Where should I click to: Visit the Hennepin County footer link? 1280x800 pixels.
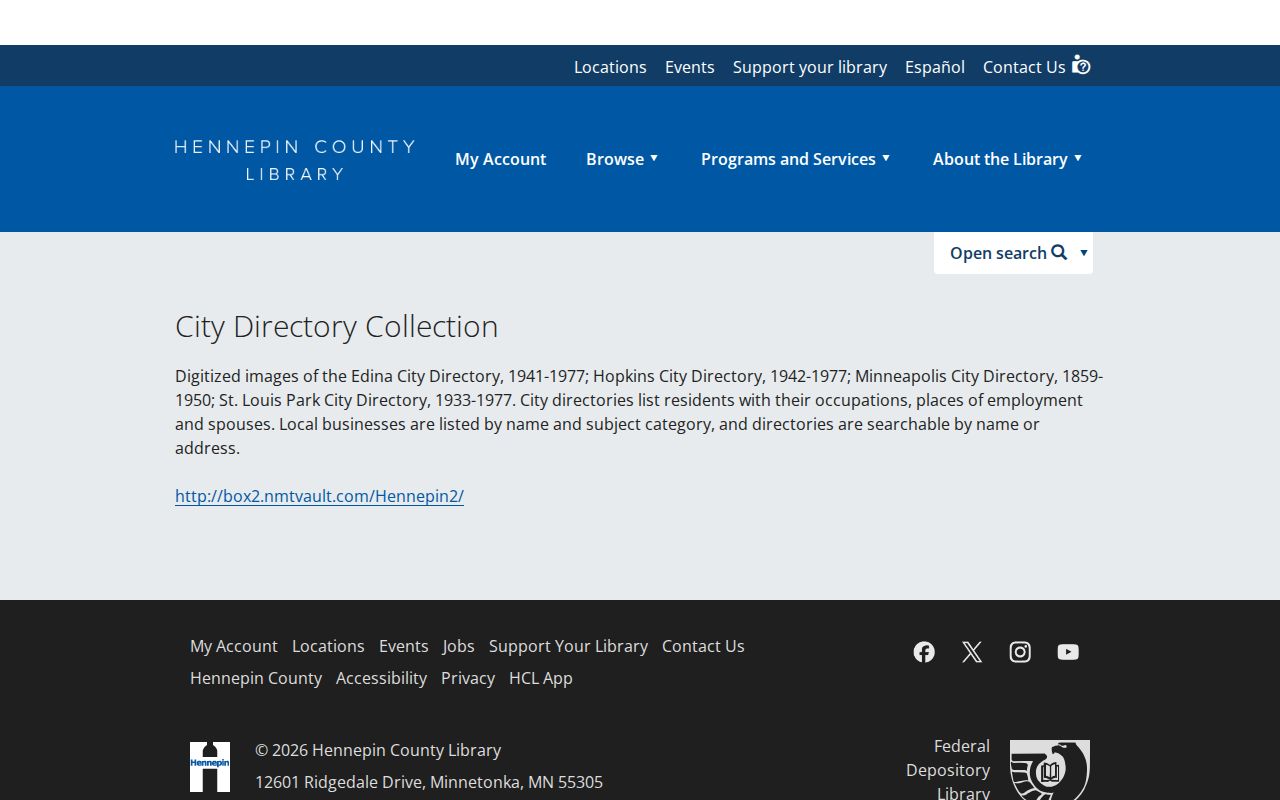(256, 678)
